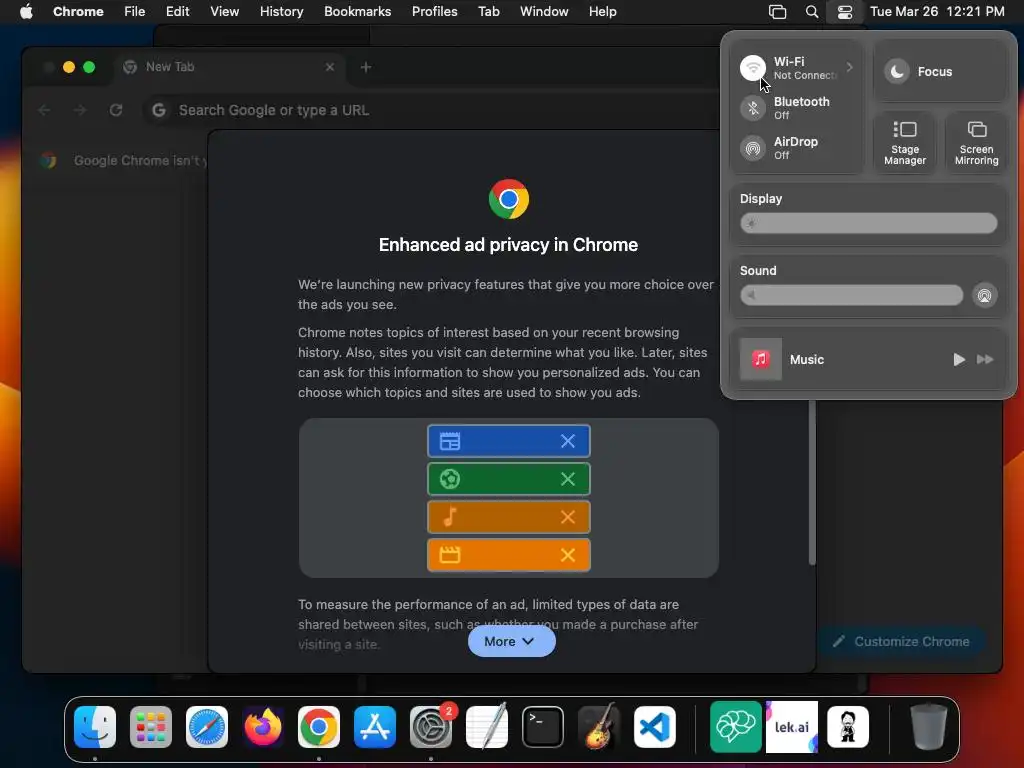This screenshot has width=1024, height=768.
Task: Open Visual Studio Code from the Dock
Action: pyautogui.click(x=655, y=727)
